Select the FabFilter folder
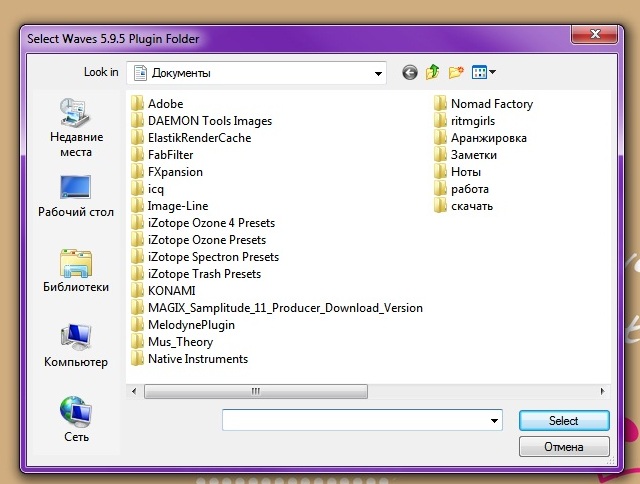 [170, 155]
